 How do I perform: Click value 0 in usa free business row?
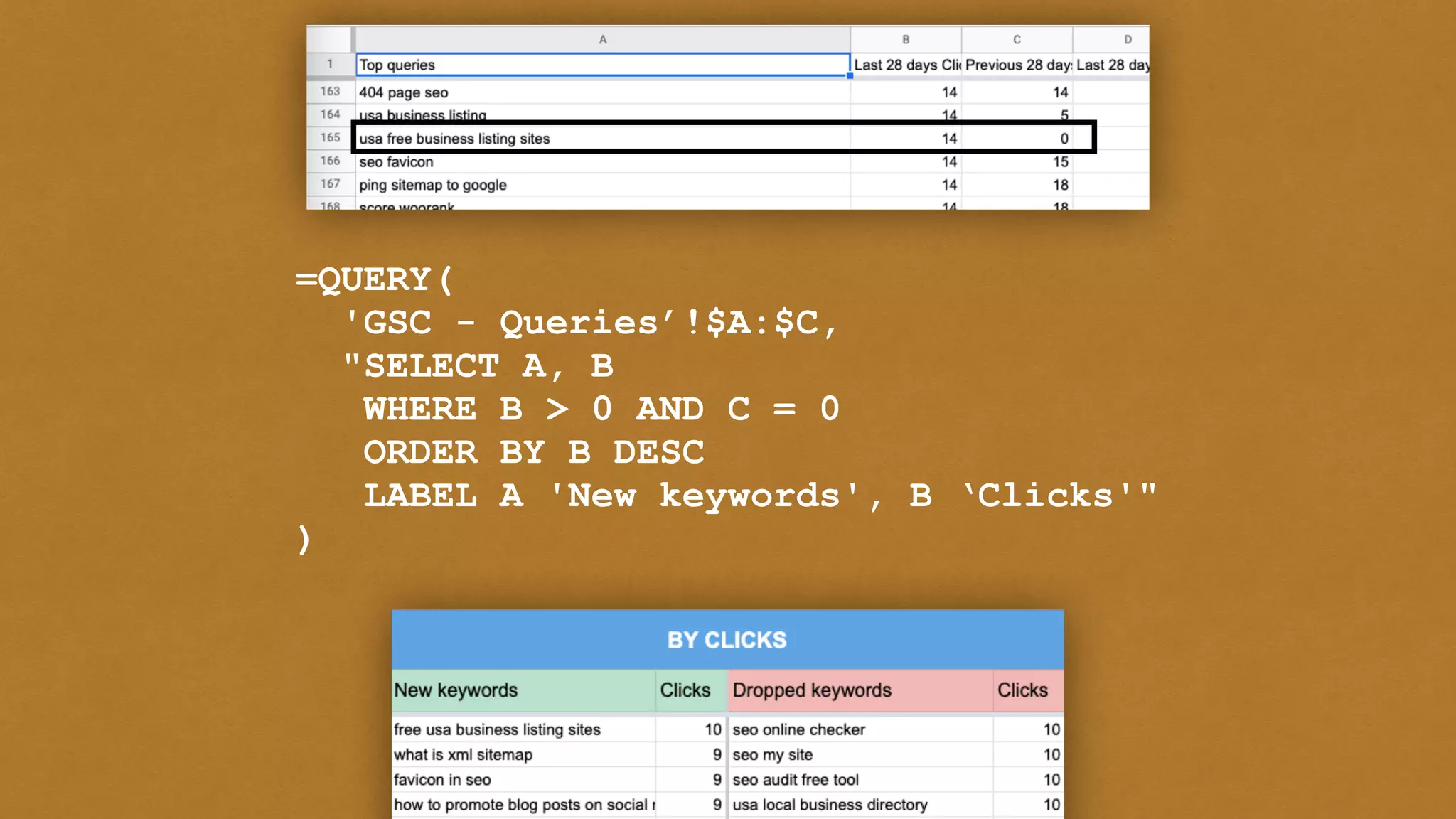pos(1017,138)
